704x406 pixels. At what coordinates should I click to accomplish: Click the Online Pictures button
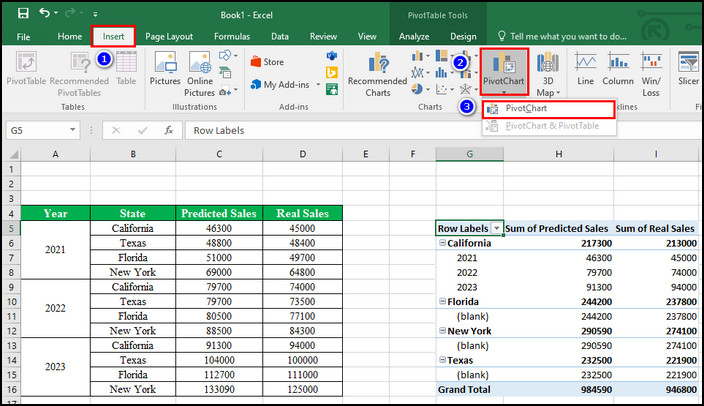tap(200, 74)
